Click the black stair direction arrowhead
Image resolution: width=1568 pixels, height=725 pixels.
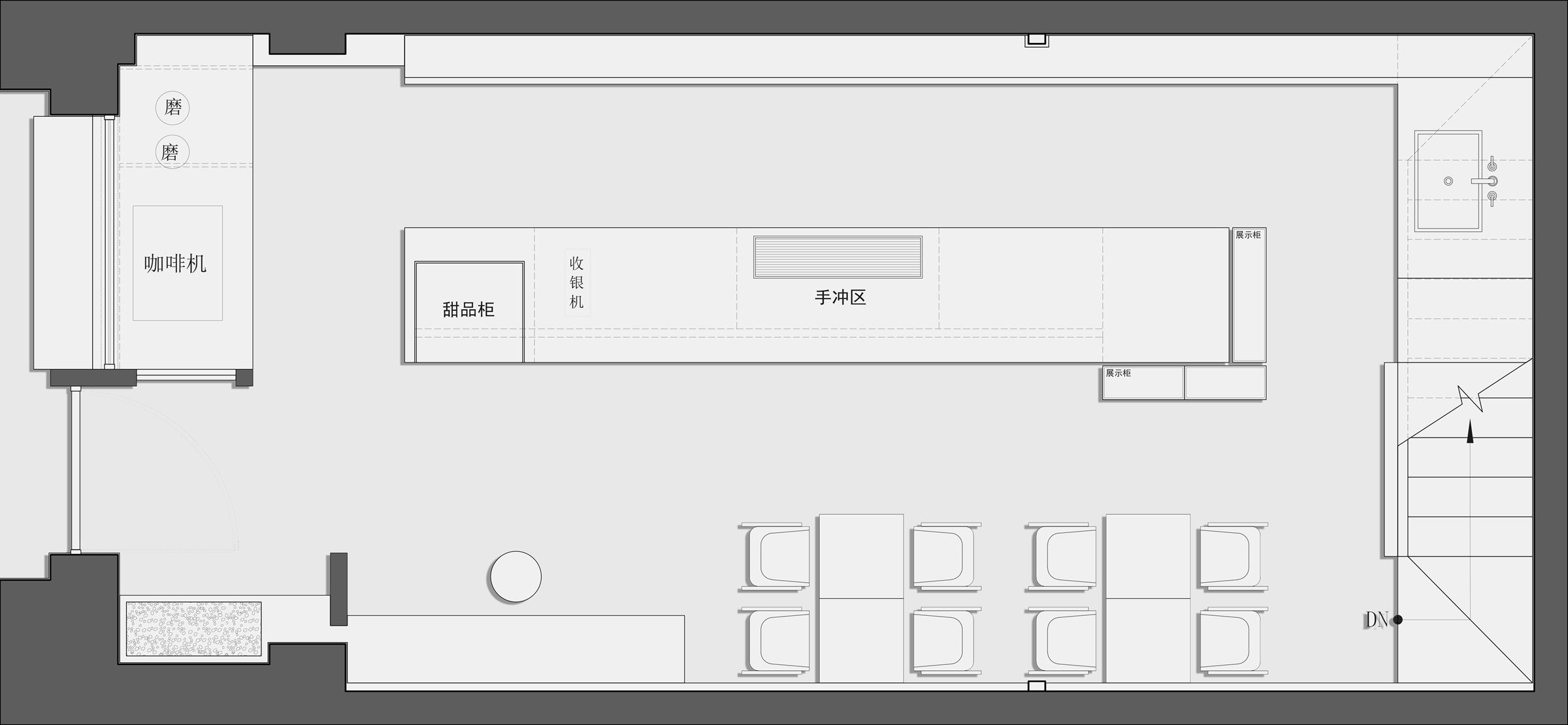(x=1470, y=432)
